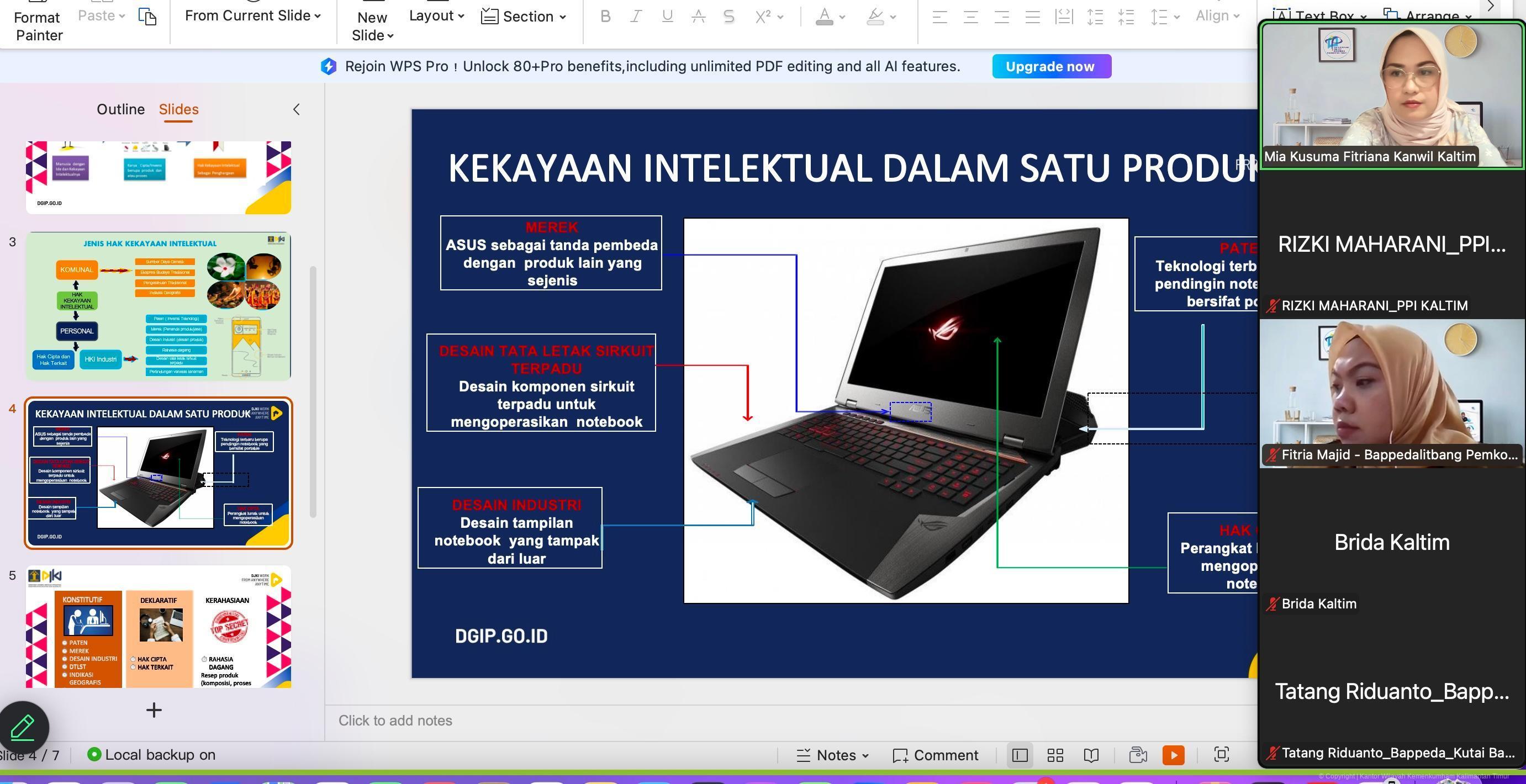Click the distributed alignment icon
Image resolution: width=1526 pixels, height=784 pixels.
(x=1064, y=17)
